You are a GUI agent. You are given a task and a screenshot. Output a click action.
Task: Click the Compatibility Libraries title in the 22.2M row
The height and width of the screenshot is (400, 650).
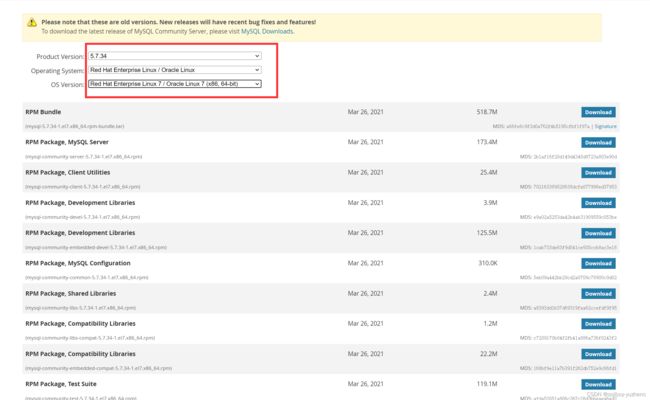click(x=80, y=354)
